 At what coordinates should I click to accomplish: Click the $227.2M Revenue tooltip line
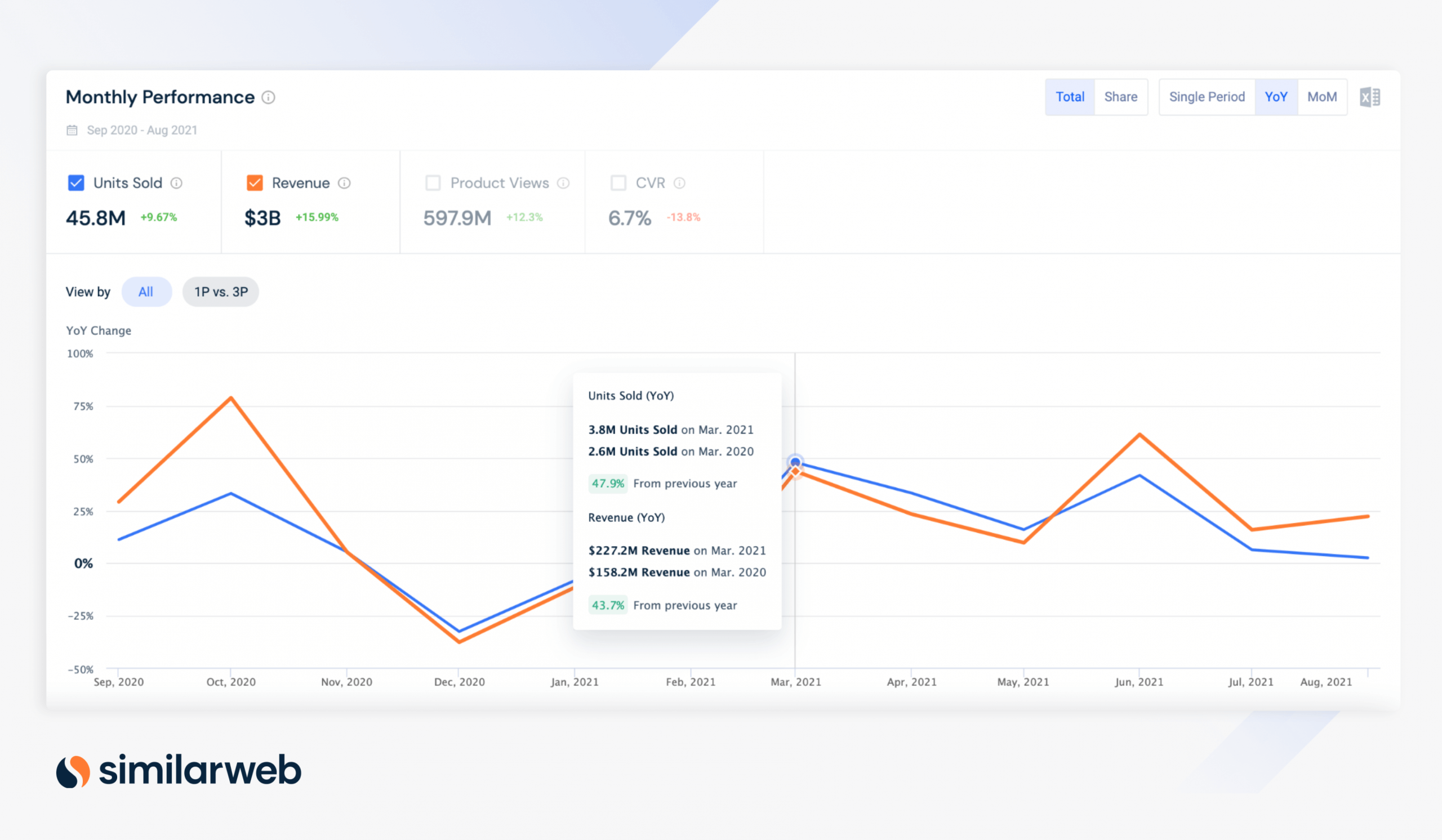click(x=677, y=550)
